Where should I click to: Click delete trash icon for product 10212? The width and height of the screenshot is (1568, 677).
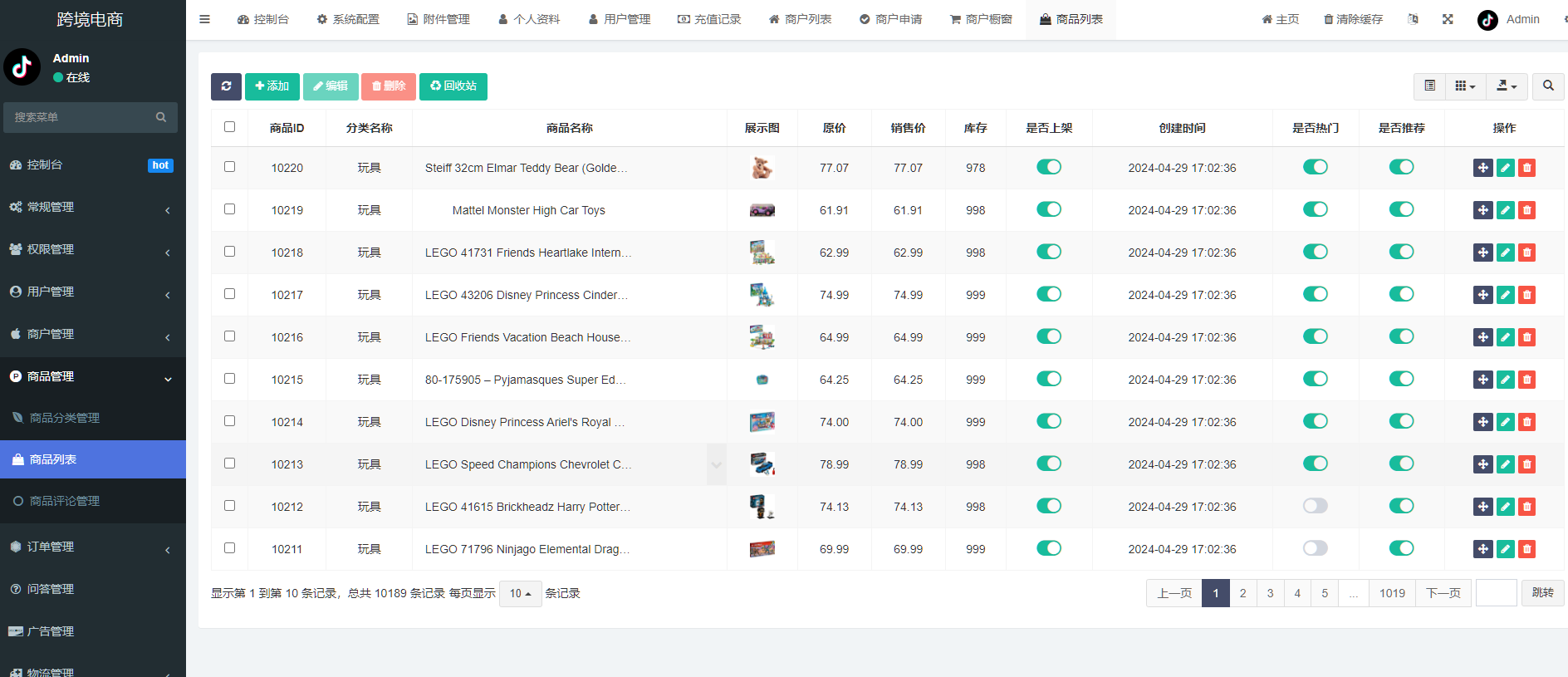(1526, 507)
